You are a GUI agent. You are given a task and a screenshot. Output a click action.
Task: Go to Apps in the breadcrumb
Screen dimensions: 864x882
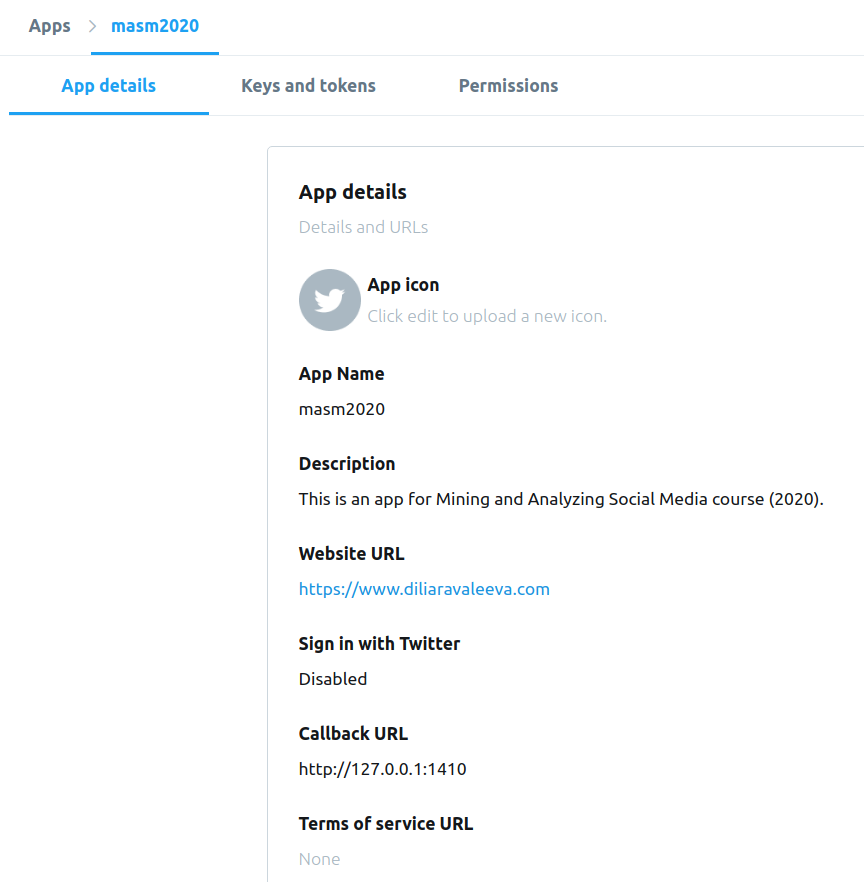coord(50,26)
